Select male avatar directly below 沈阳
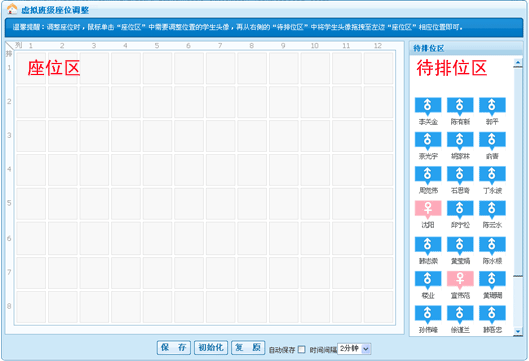 [428, 245]
